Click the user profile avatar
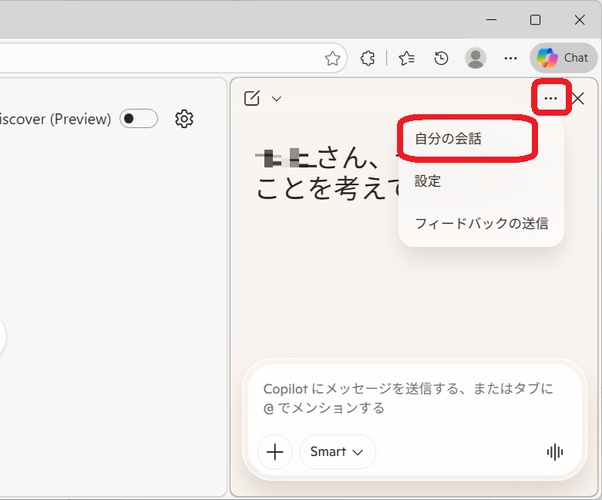This screenshot has height=500, width=602. pos(476,58)
